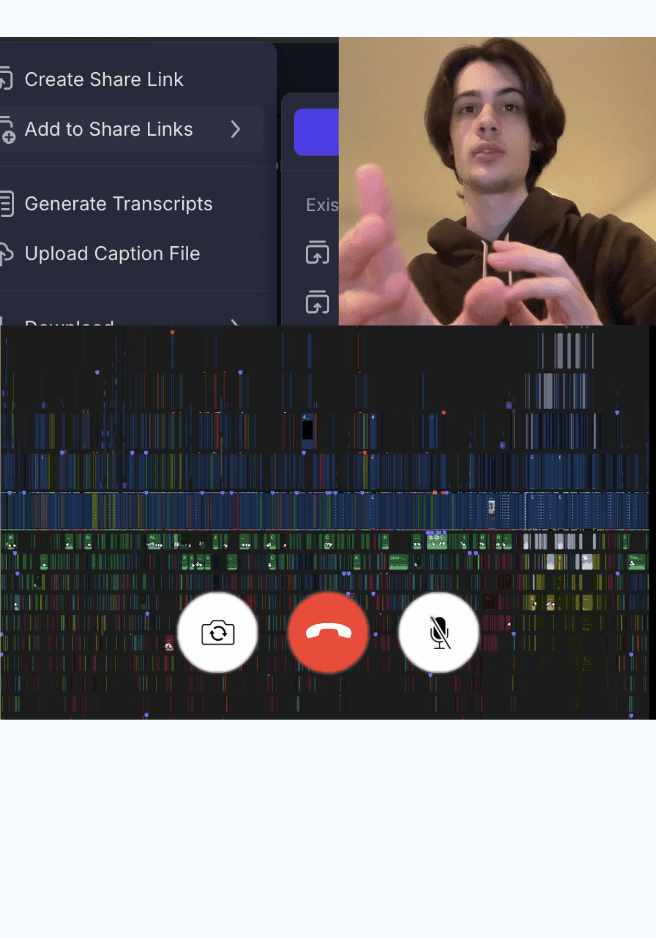The height and width of the screenshot is (938, 656).
Task: Click the Upload Caption File cloud icon
Action: click(5, 254)
